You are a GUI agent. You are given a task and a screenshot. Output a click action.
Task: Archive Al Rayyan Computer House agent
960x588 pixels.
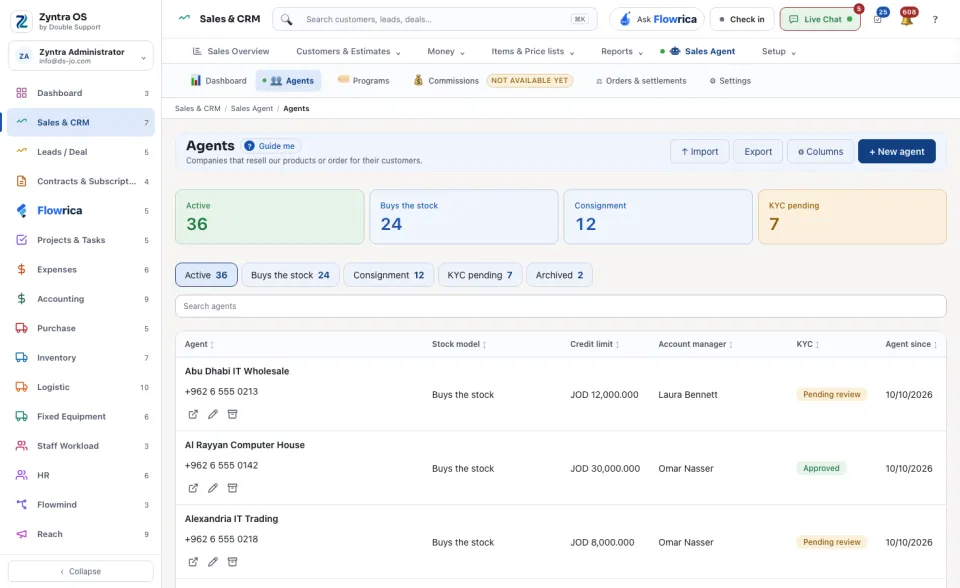[x=232, y=488]
